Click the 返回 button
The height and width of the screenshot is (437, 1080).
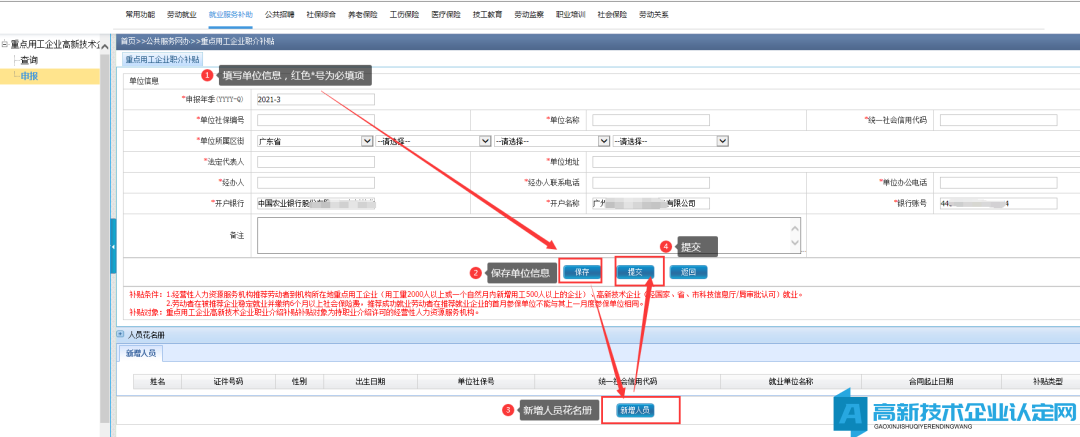point(688,271)
